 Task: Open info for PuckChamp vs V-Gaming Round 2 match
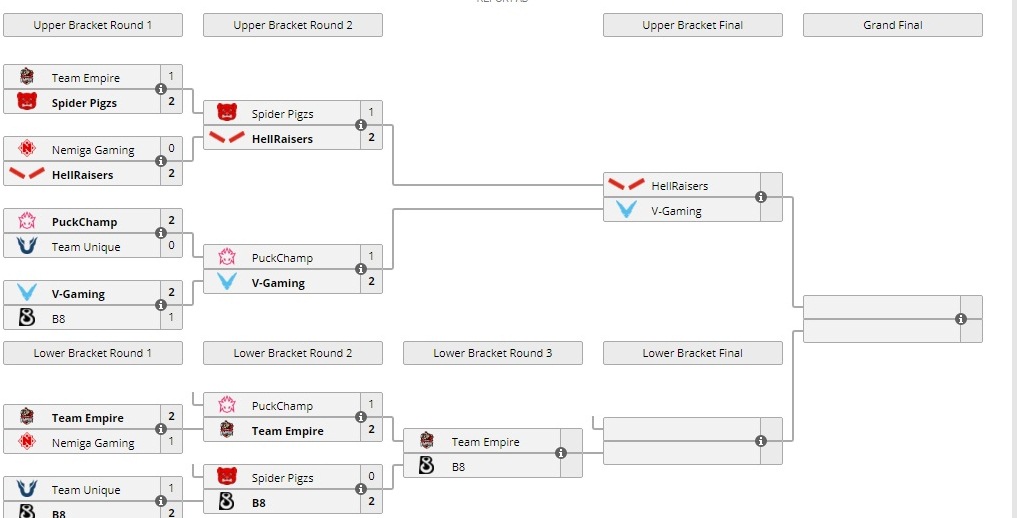(361, 269)
